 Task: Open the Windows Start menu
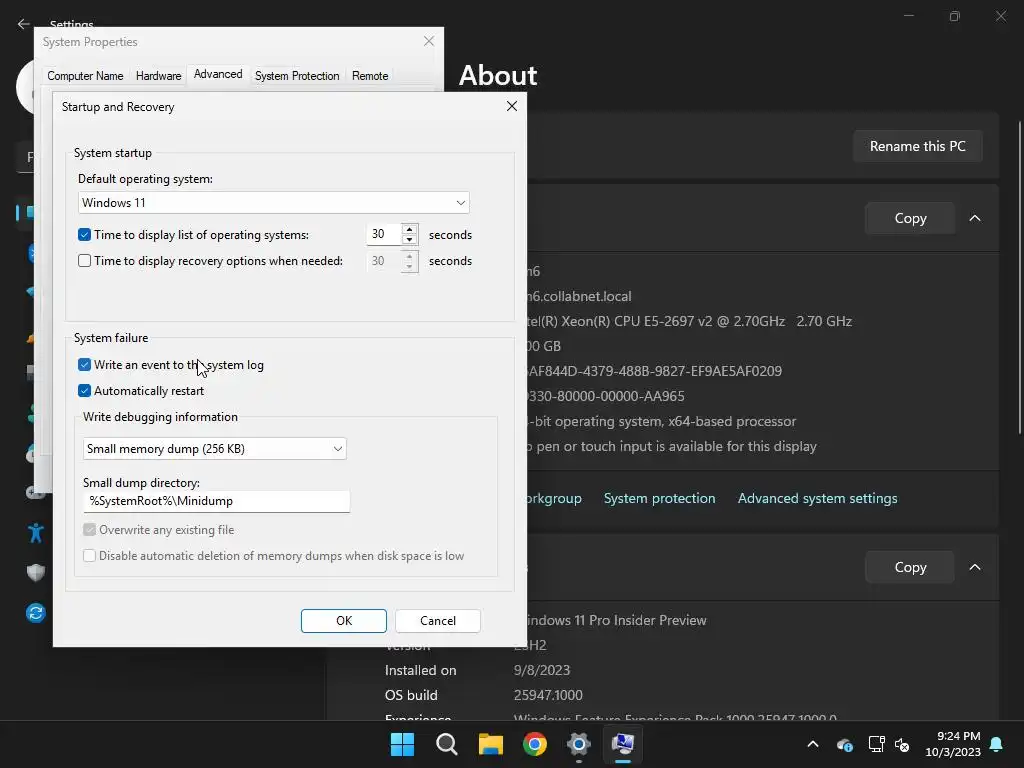[402, 744]
